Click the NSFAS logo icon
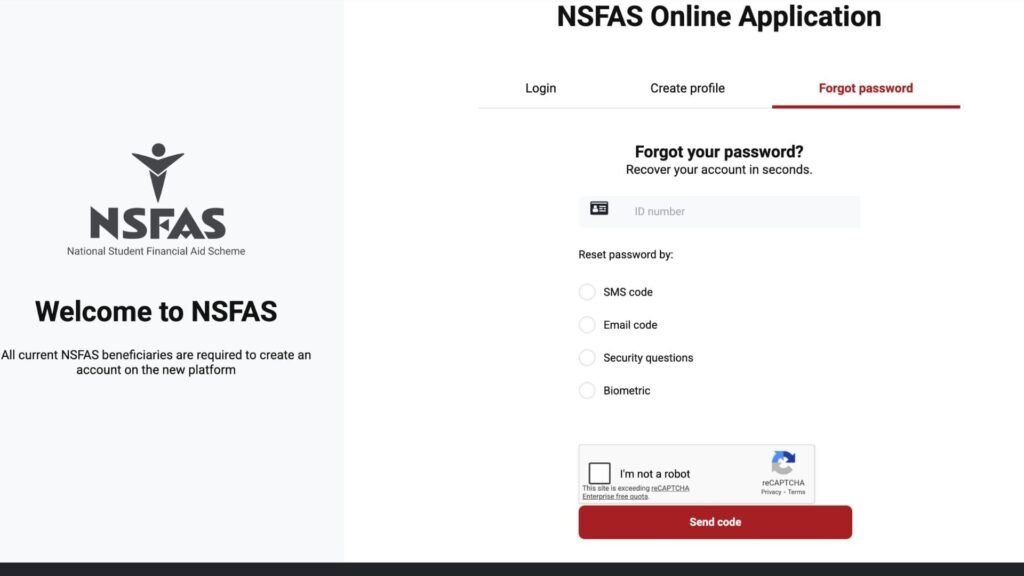The height and width of the screenshot is (576, 1024). [156, 167]
